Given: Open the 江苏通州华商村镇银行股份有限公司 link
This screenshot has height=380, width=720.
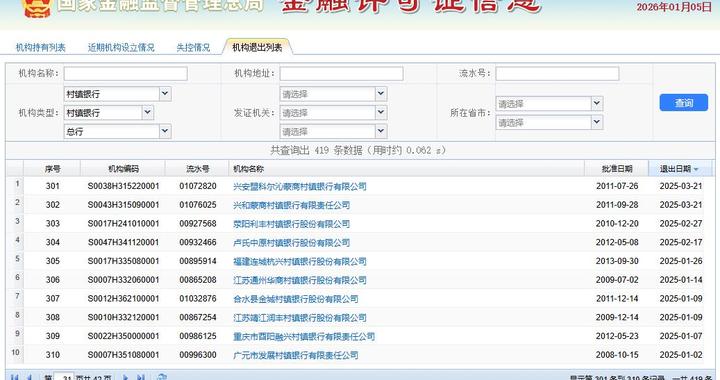Looking at the screenshot, I should pos(299,280).
